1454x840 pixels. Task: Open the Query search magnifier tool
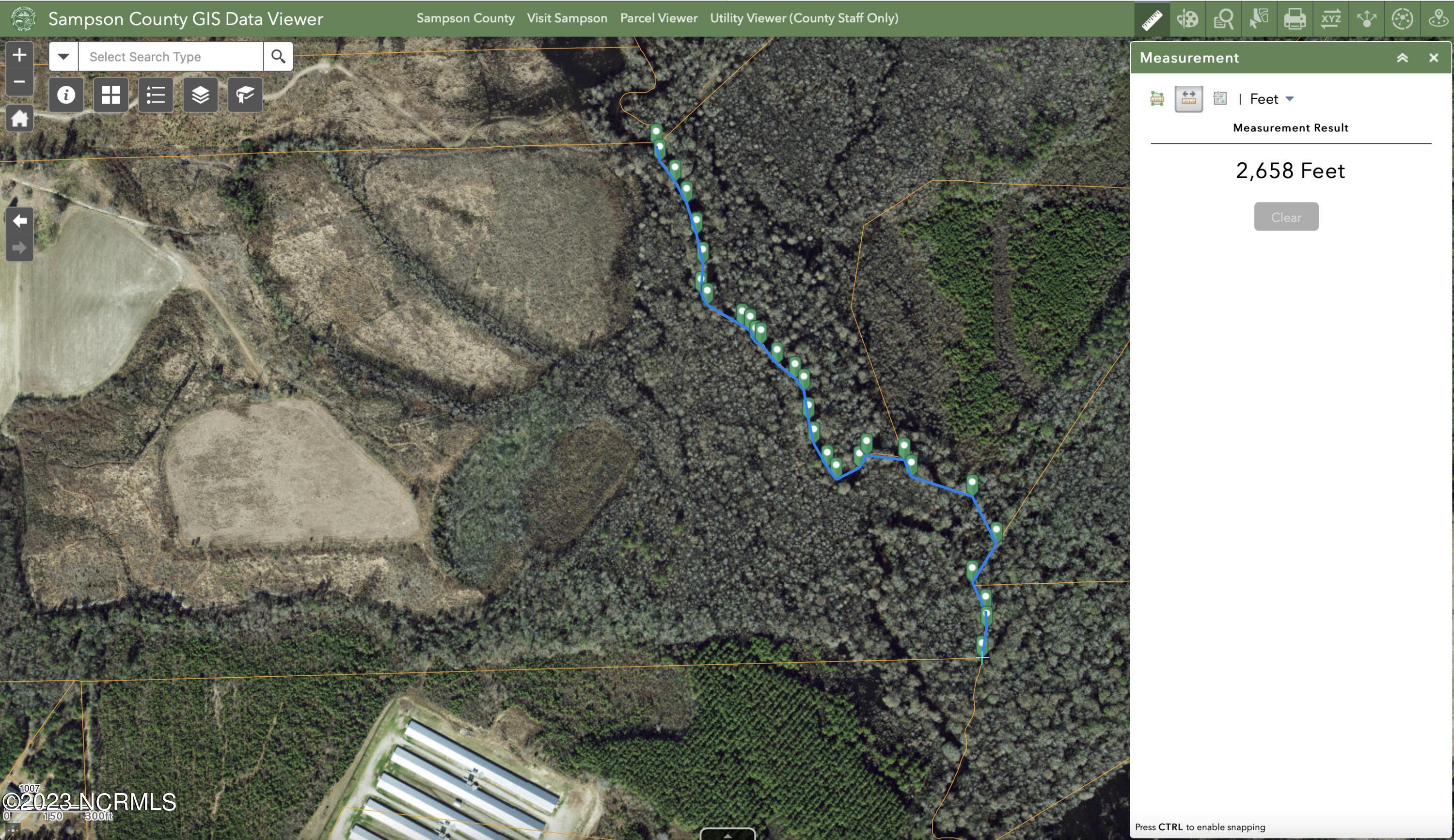[1223, 19]
